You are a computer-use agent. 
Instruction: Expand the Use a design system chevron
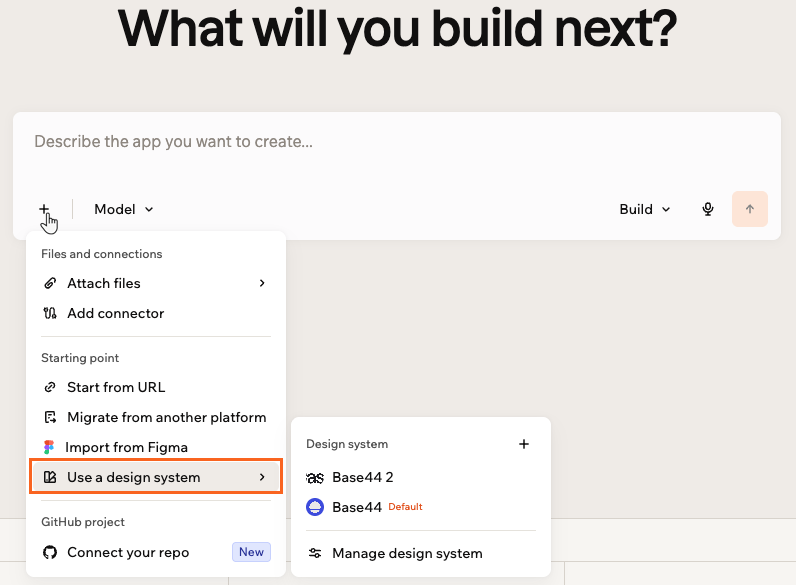pos(262,477)
